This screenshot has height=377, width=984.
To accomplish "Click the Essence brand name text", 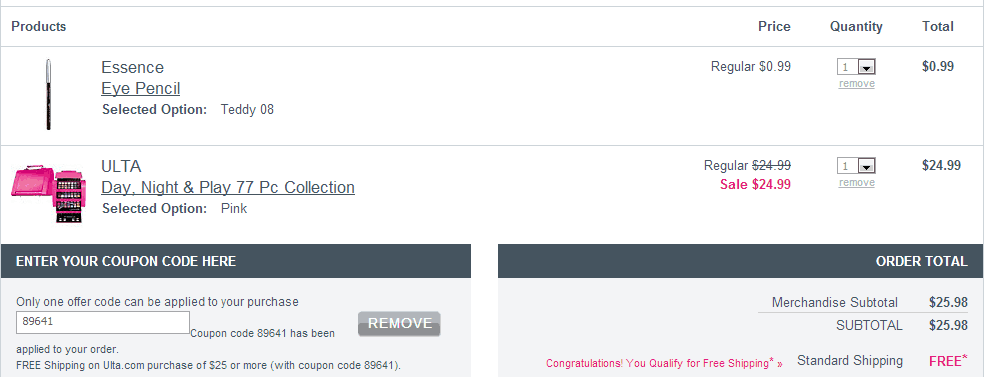I will click(132, 67).
